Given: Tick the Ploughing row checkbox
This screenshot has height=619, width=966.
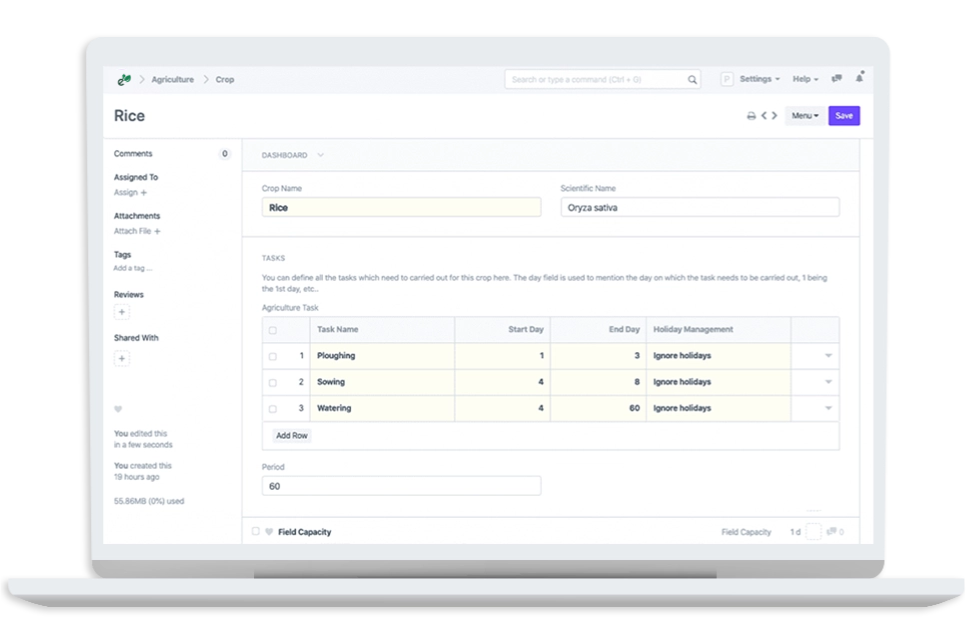Looking at the screenshot, I should (273, 356).
